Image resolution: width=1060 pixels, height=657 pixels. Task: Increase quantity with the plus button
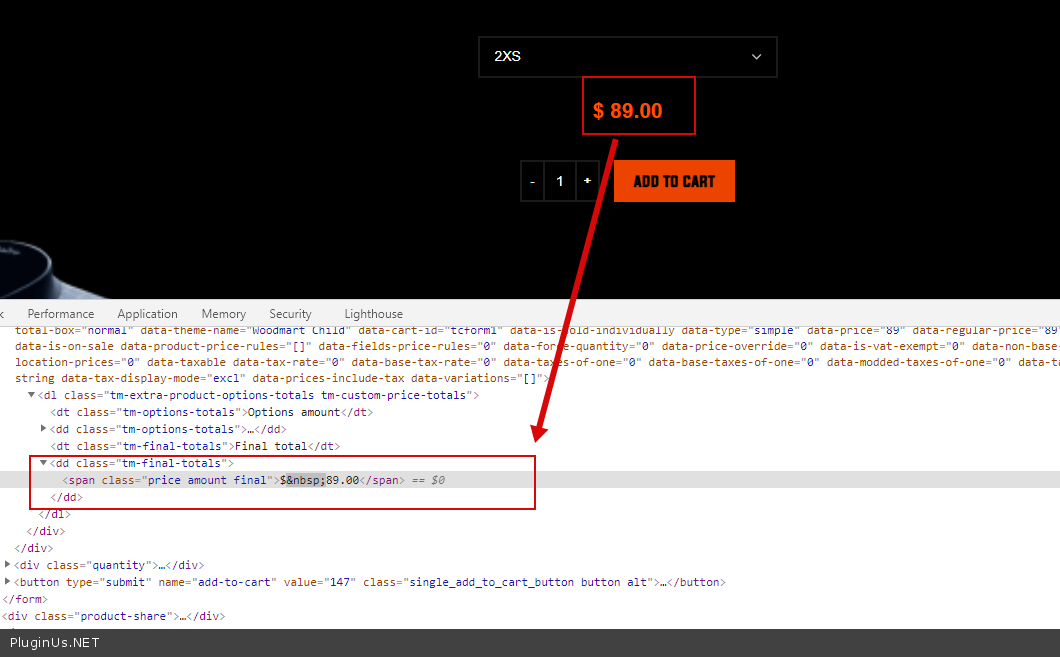pyautogui.click(x=587, y=181)
